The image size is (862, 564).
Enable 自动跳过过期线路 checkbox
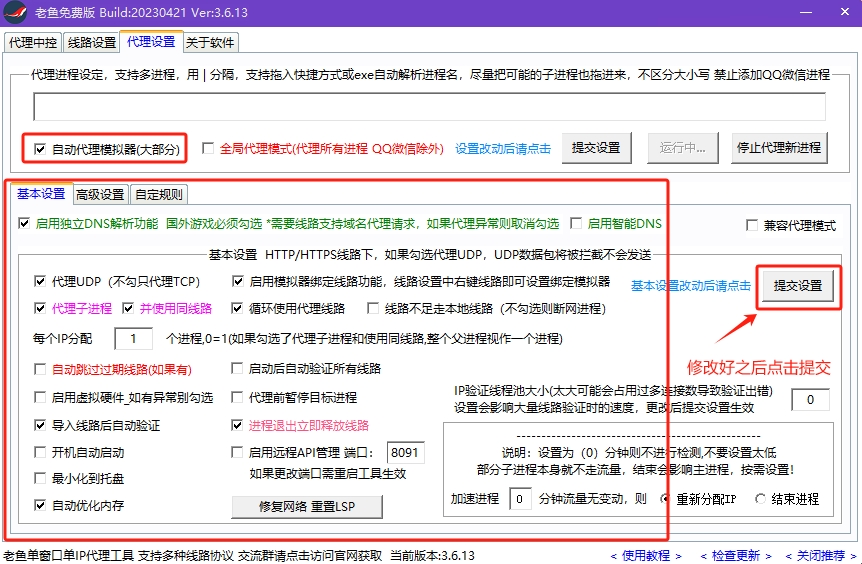[x=40, y=369]
